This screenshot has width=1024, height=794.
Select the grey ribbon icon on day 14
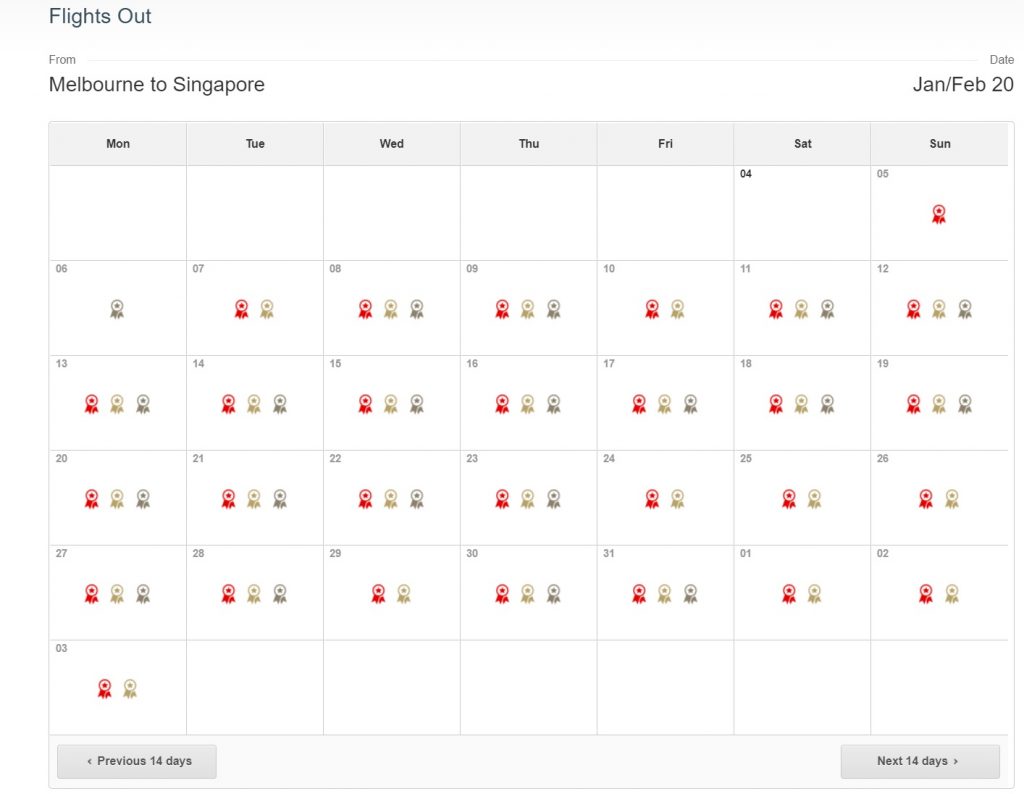point(280,404)
